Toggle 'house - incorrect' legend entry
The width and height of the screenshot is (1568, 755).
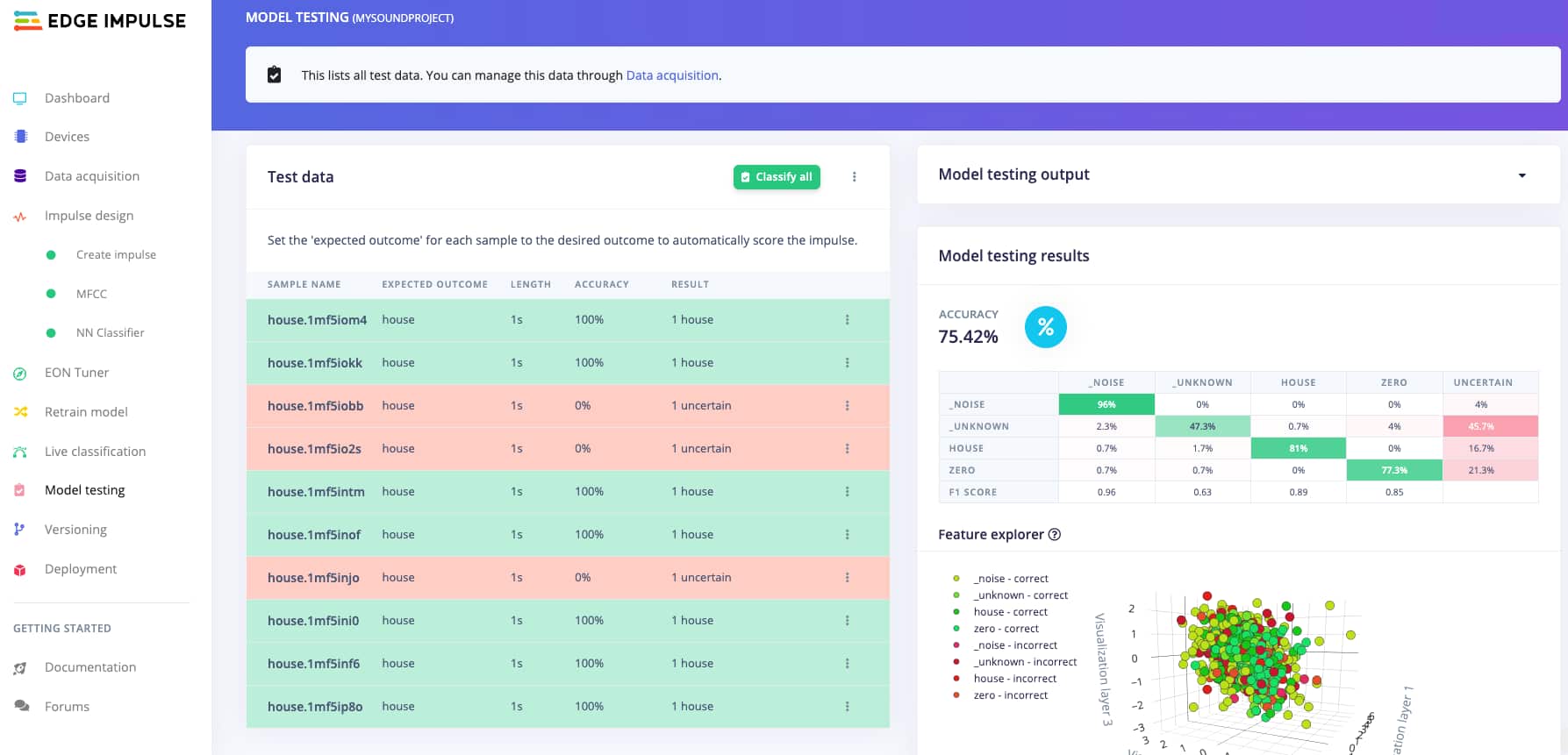1014,679
